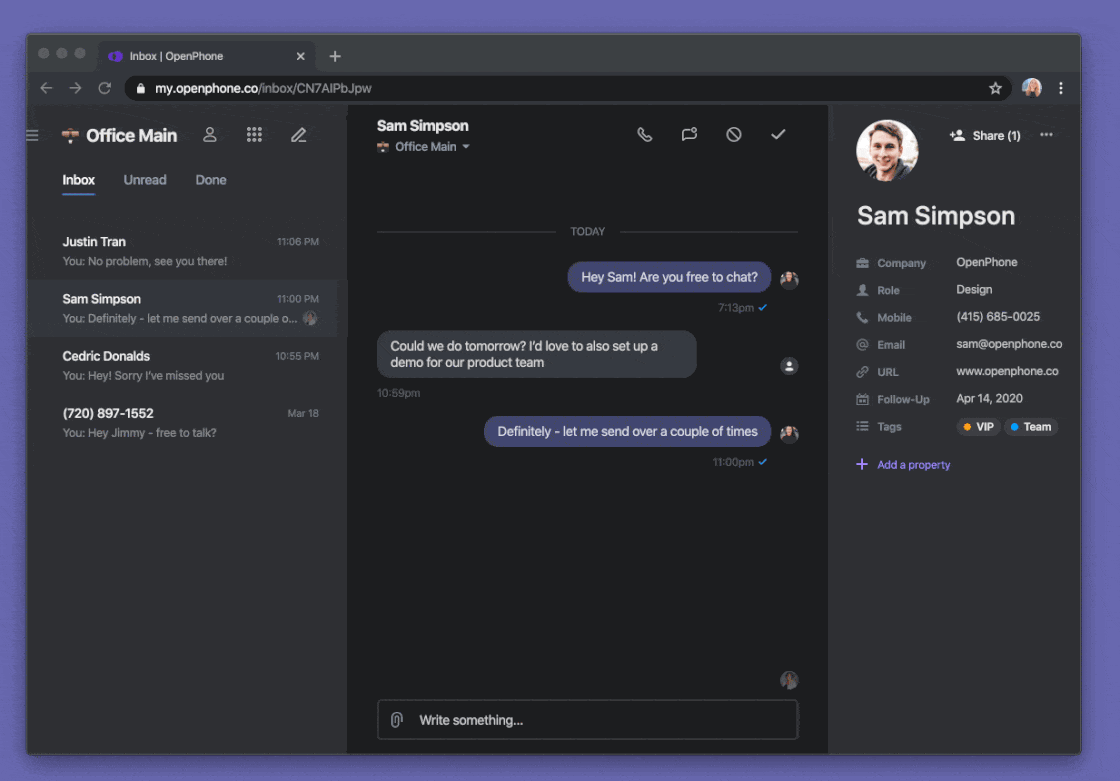Screen dimensions: 1120x781
Task: Open the contact overflow menu (three dots)
Action: tap(1047, 134)
